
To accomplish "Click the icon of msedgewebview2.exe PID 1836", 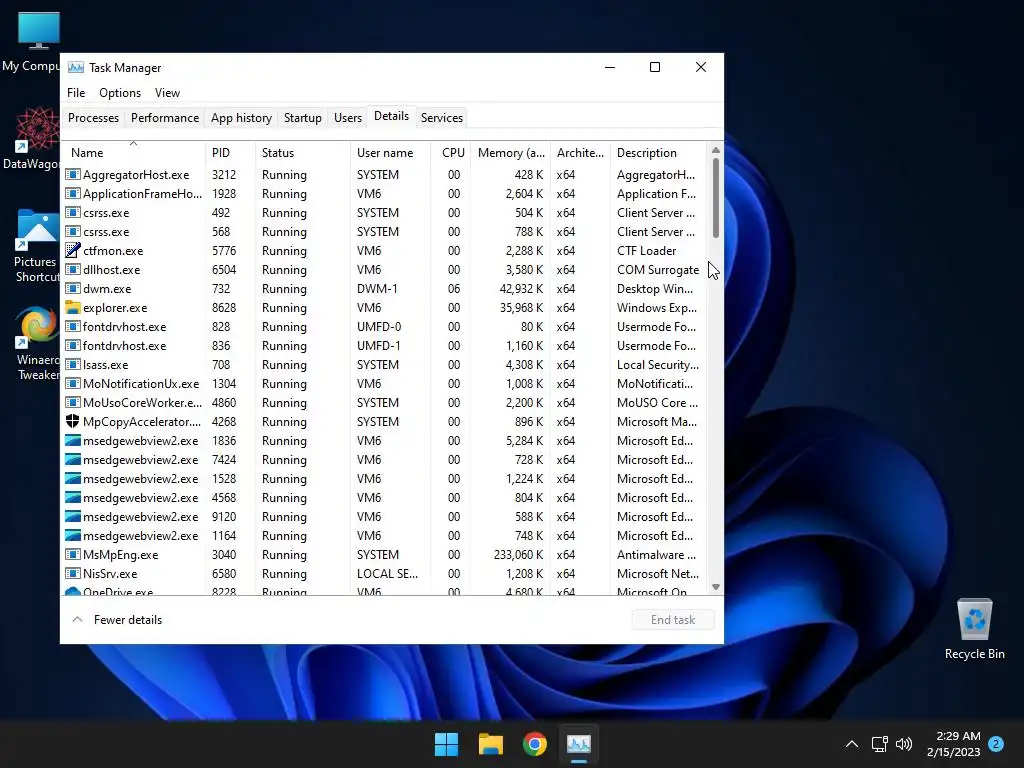I will click(72, 441).
